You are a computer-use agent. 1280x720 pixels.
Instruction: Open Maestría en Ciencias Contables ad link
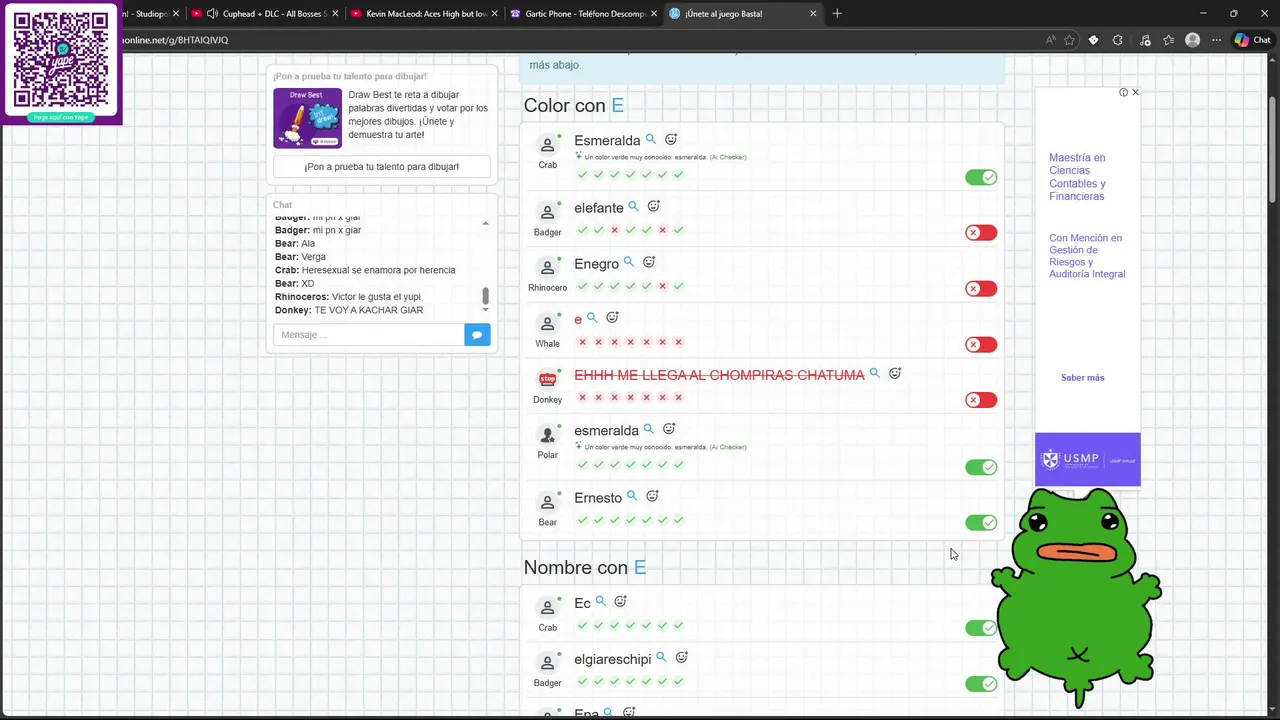coord(1078,177)
